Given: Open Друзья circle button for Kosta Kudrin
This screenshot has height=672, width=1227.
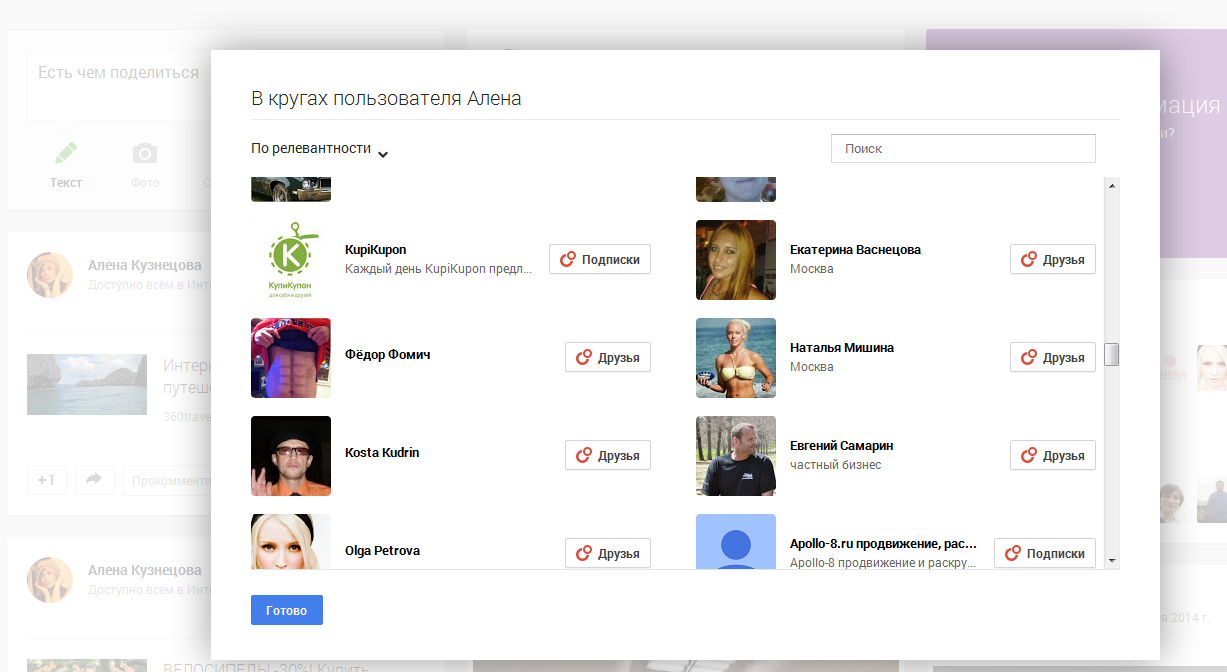Looking at the screenshot, I should [608, 456].
